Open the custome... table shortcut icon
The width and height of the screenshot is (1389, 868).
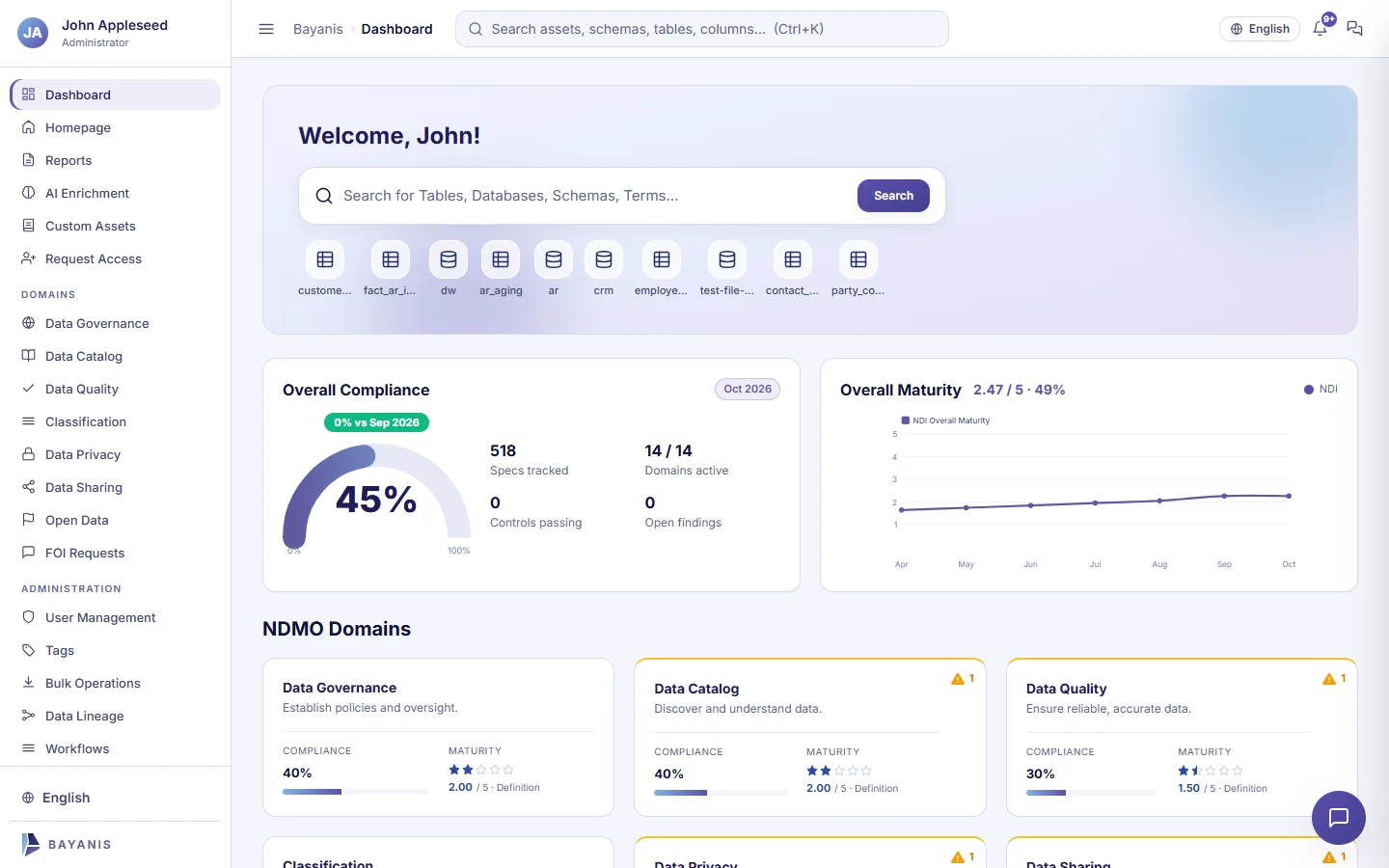pos(325,259)
